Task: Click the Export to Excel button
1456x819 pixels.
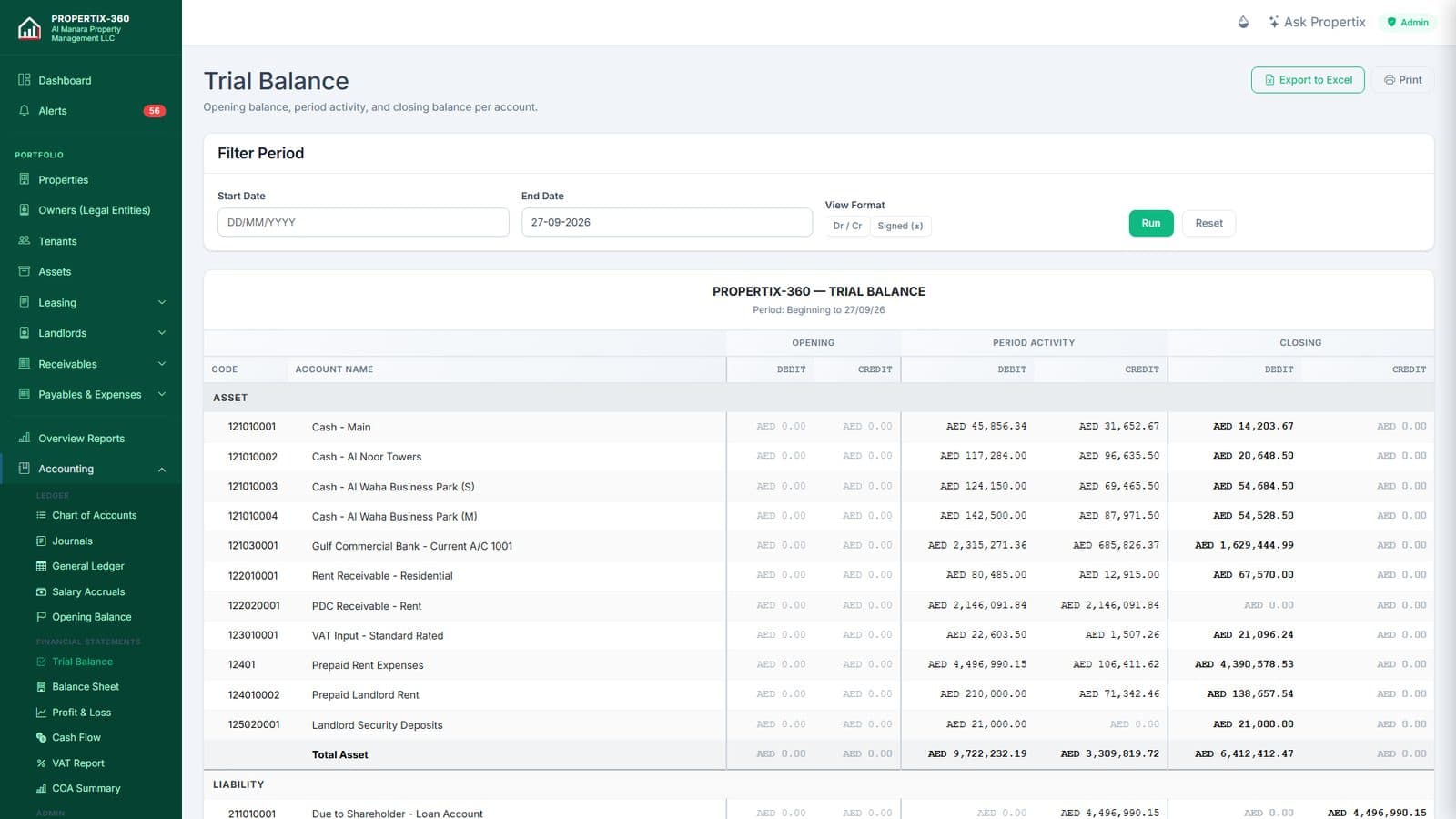Action: [1308, 80]
